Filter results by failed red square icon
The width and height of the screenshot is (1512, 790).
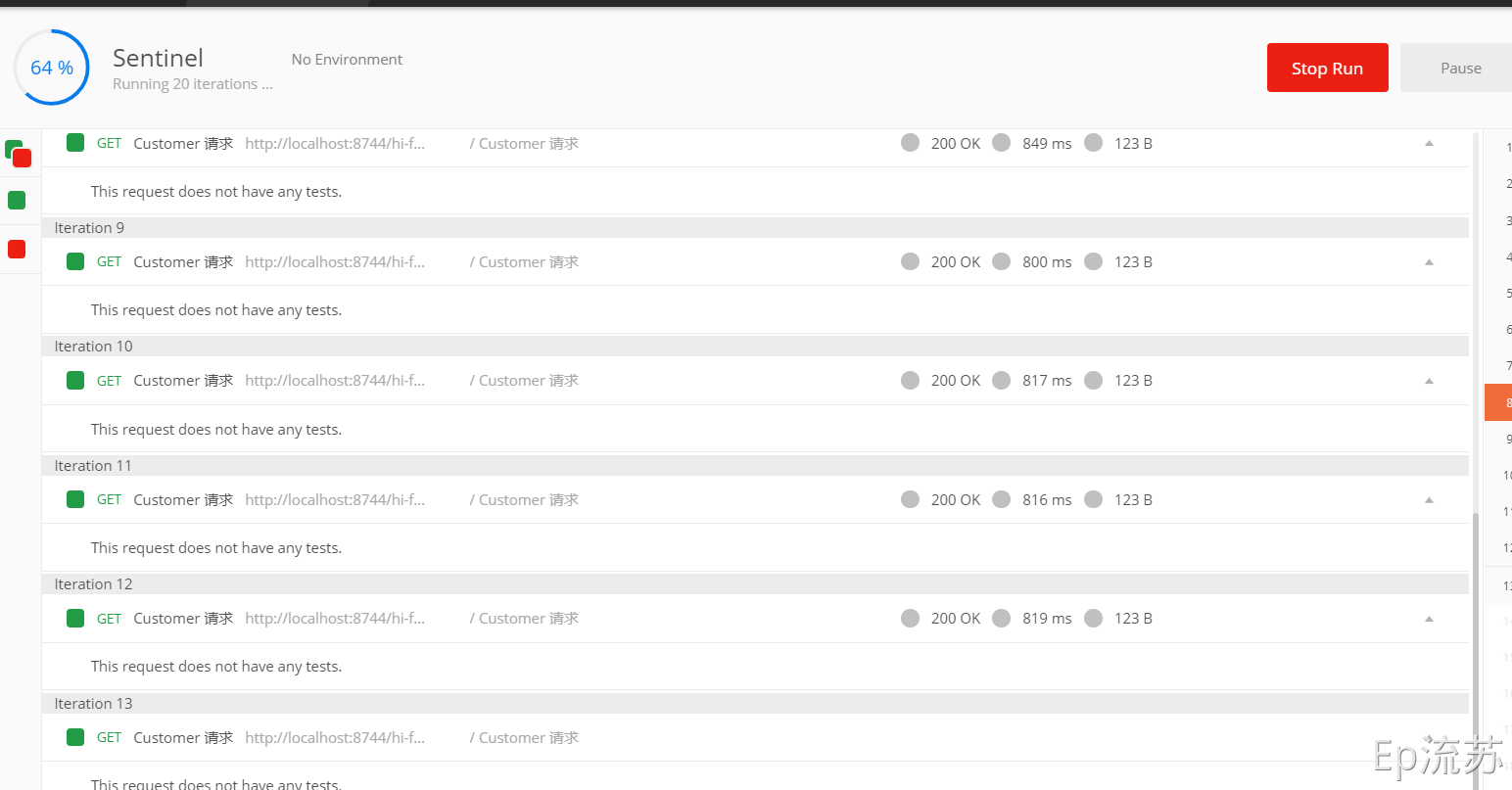tap(17, 249)
